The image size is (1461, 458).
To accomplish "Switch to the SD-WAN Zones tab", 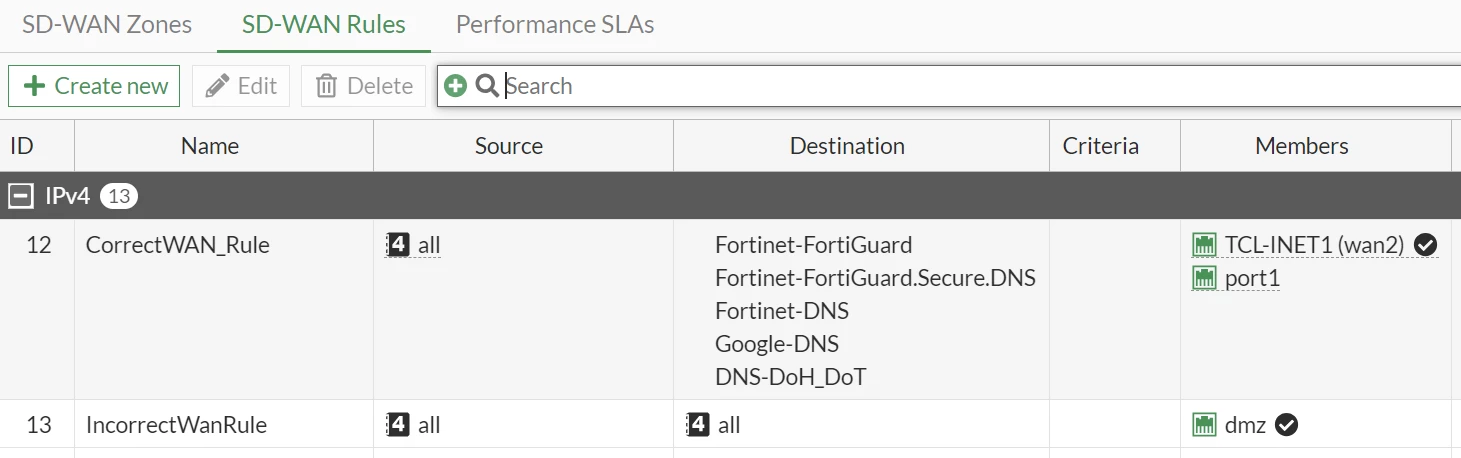I will [107, 25].
